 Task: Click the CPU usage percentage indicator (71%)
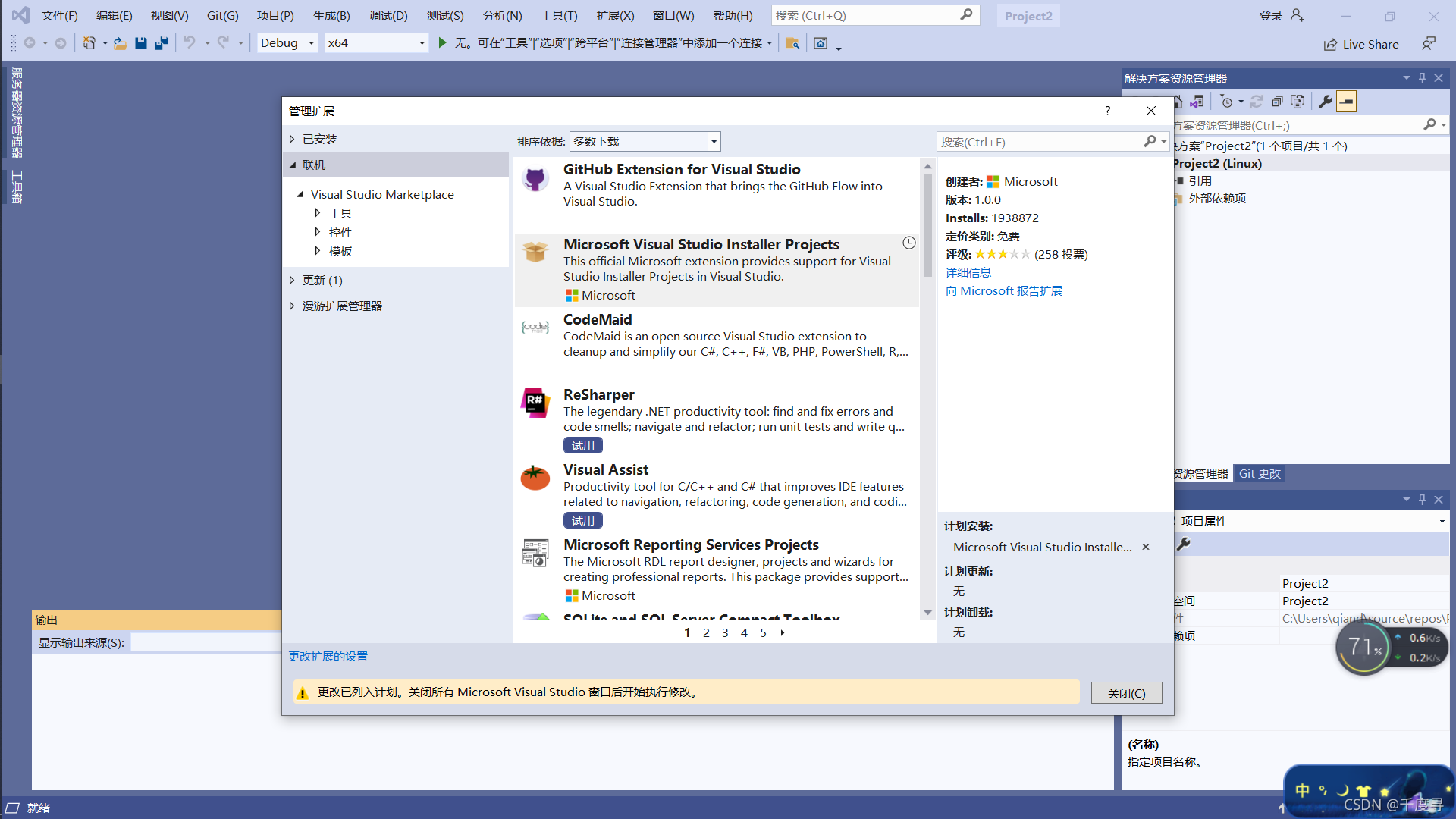(1362, 649)
